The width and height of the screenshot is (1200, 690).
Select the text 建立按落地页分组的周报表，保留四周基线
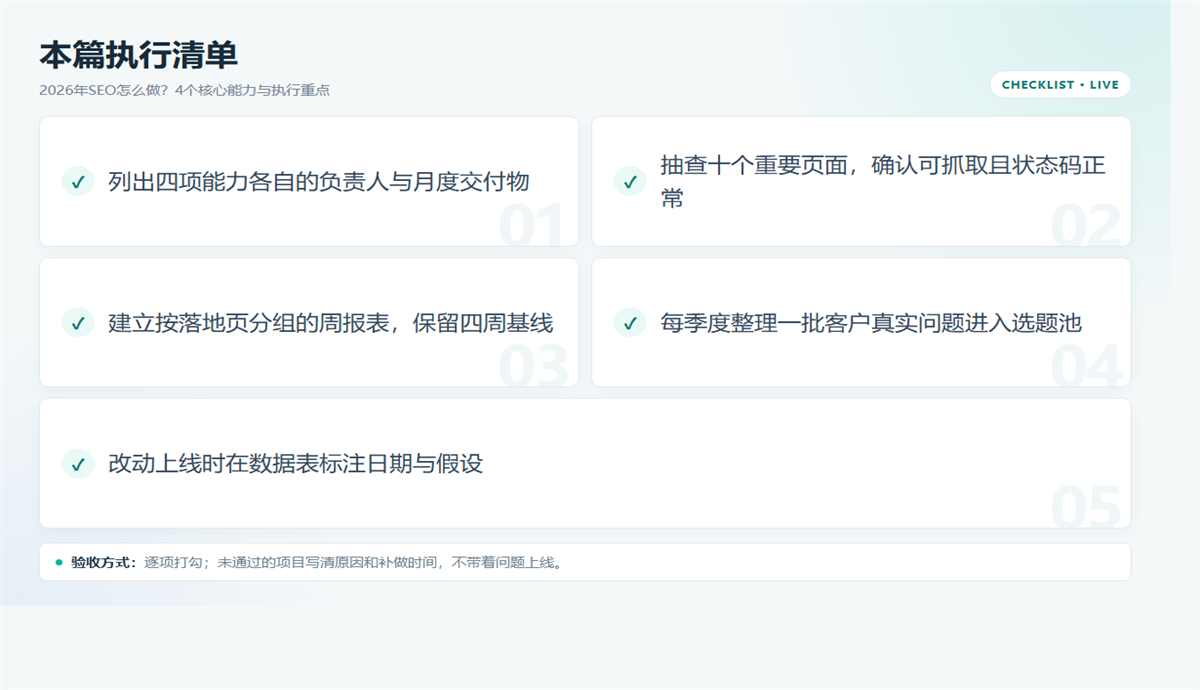[331, 322]
